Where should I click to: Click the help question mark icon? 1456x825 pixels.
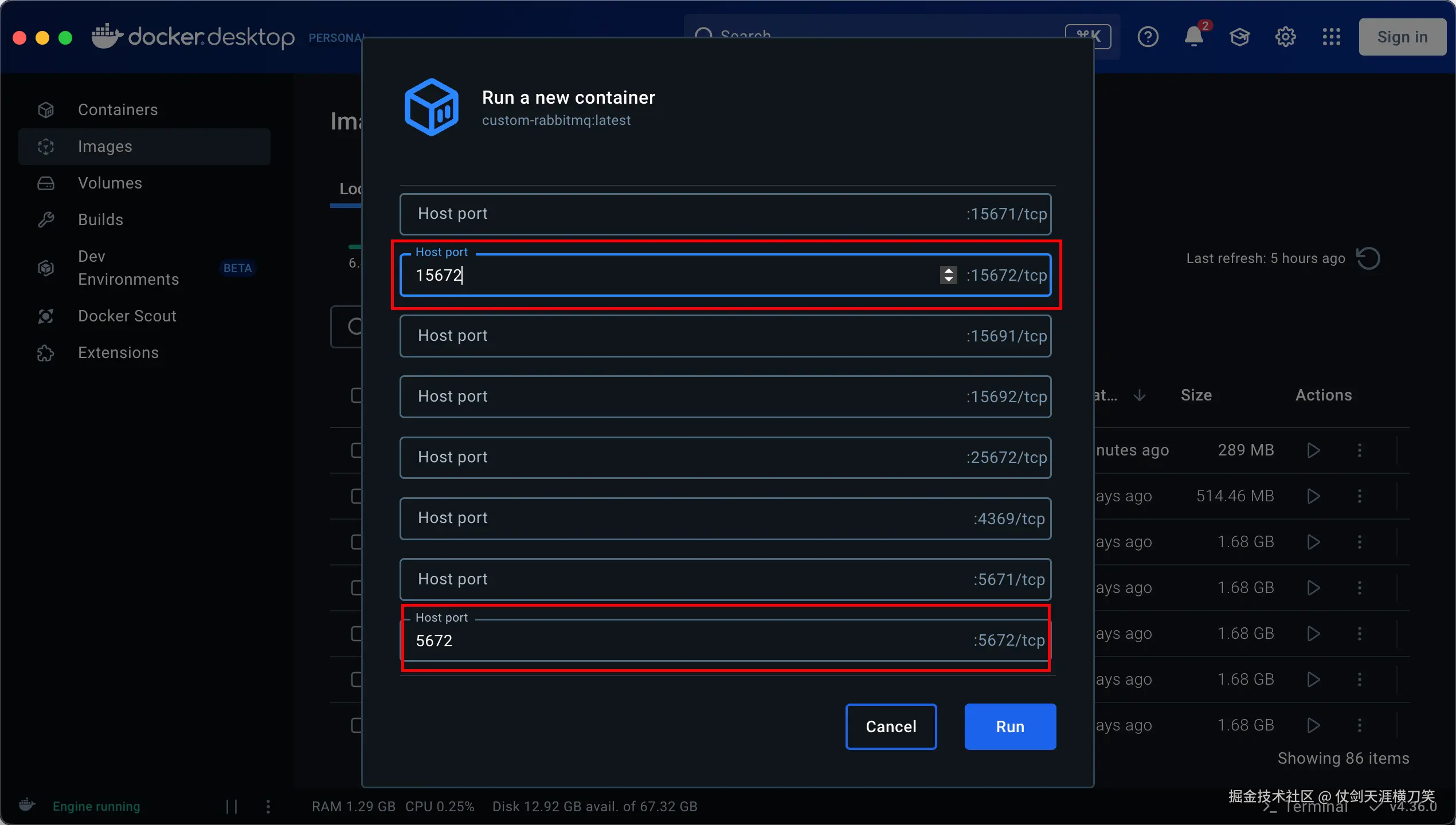1148,37
